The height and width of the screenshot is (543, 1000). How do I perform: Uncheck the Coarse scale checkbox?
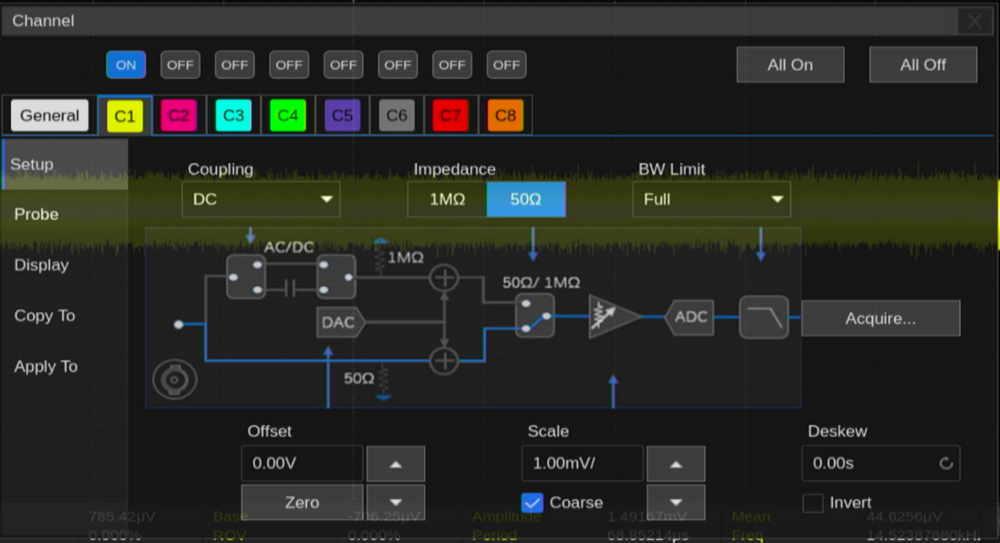click(x=533, y=502)
